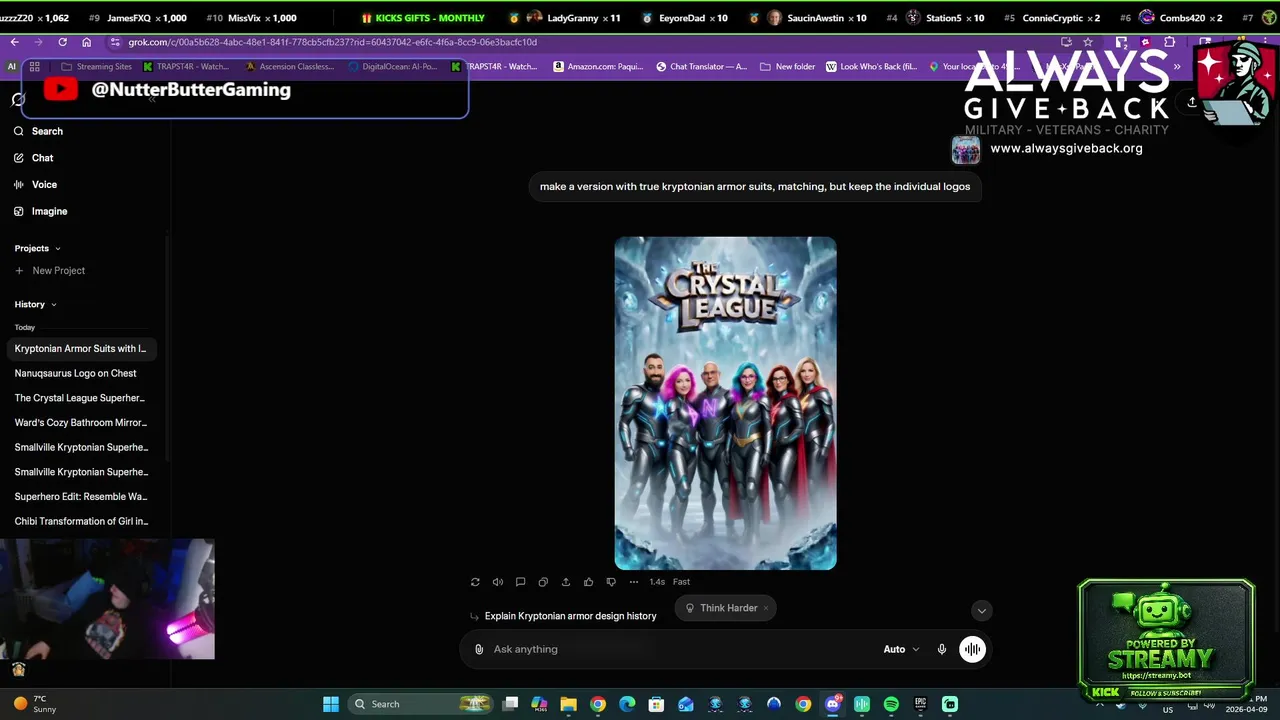This screenshot has height=720, width=1280.
Task: Open the Auto model selector dropdown
Action: pos(901,649)
